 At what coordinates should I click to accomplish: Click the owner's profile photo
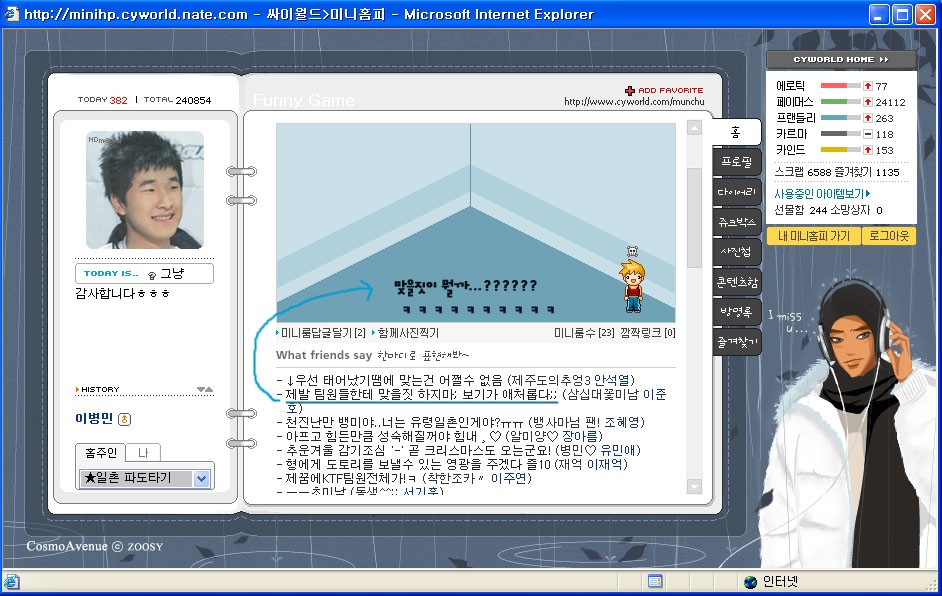coord(145,190)
